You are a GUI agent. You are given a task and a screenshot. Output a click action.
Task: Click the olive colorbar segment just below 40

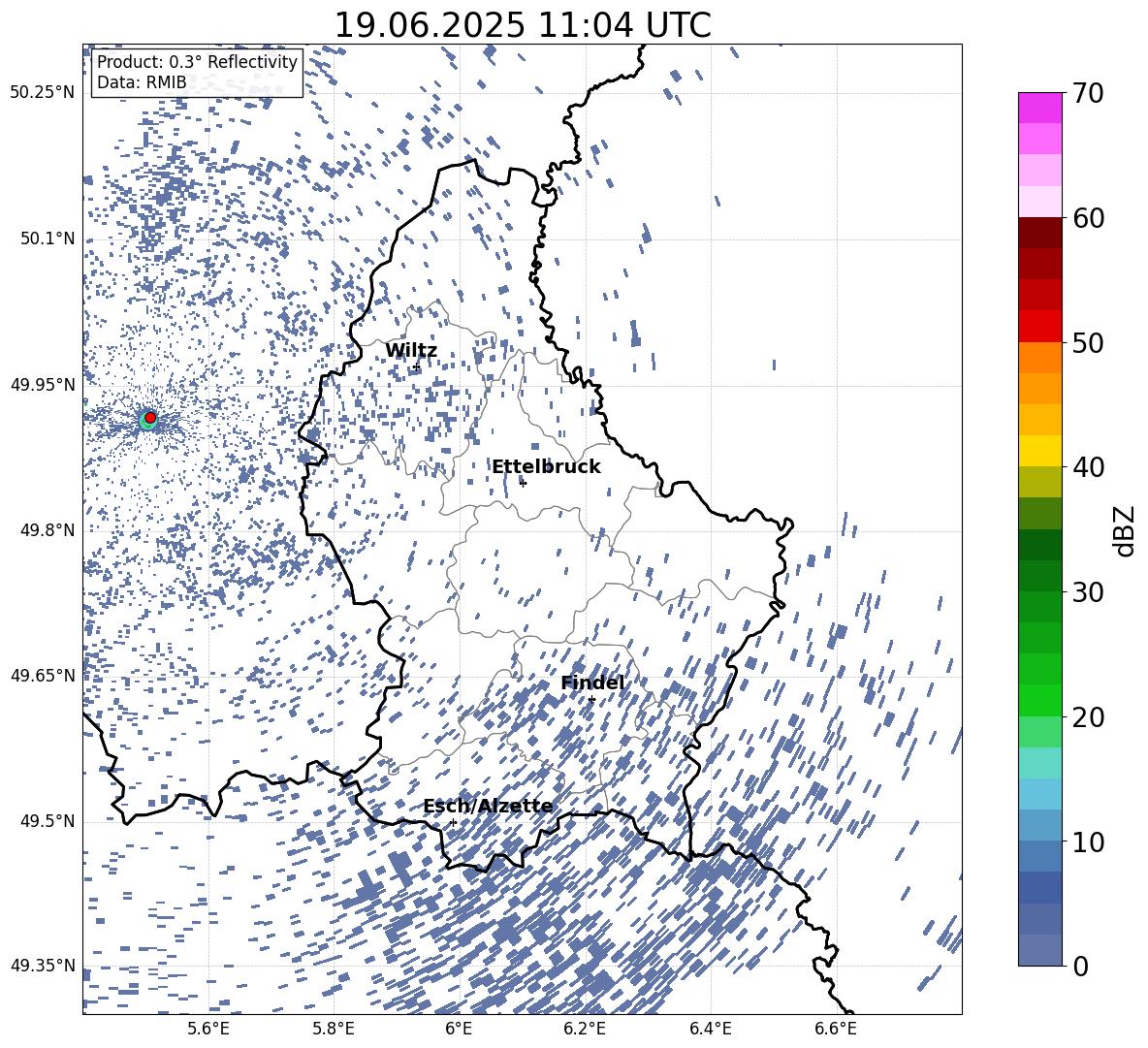[1039, 482]
